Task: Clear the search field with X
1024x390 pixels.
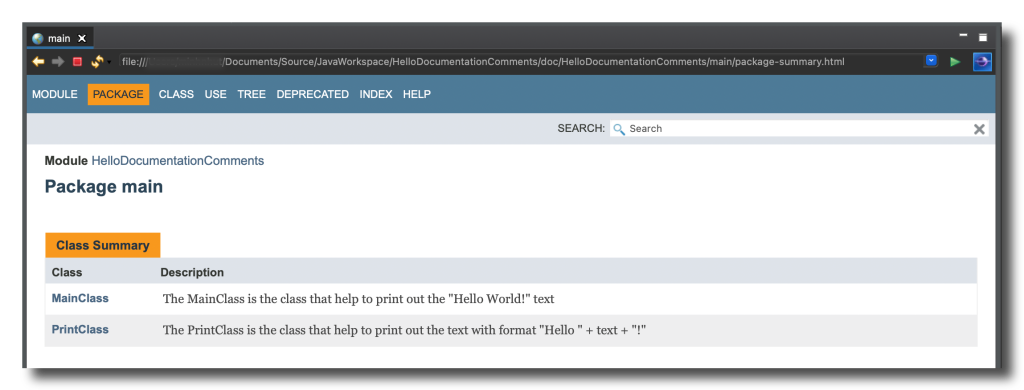Action: click(x=979, y=129)
